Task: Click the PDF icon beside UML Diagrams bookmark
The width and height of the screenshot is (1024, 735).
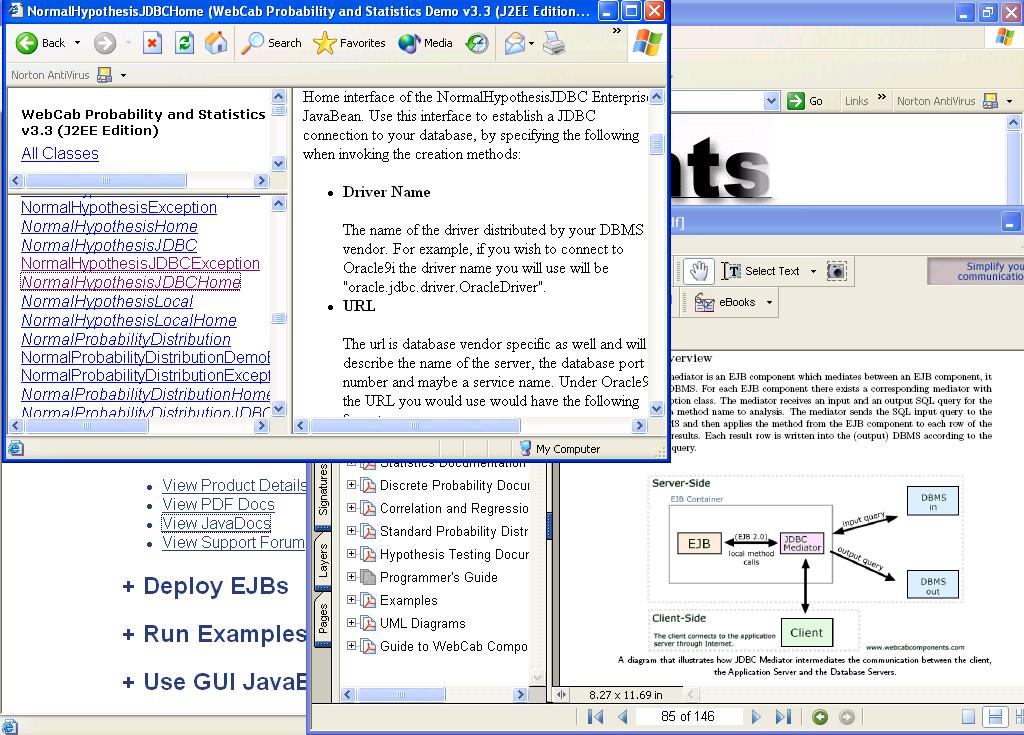Action: 368,623
